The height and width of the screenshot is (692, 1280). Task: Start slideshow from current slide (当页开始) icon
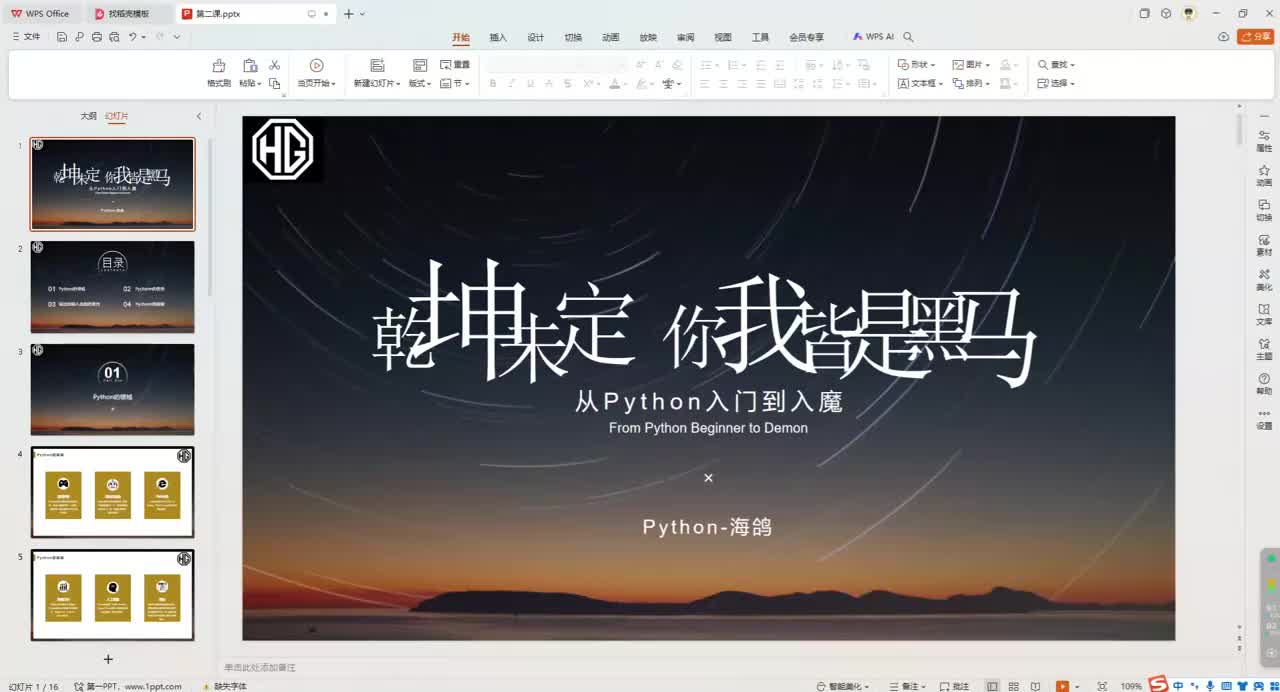click(316, 65)
